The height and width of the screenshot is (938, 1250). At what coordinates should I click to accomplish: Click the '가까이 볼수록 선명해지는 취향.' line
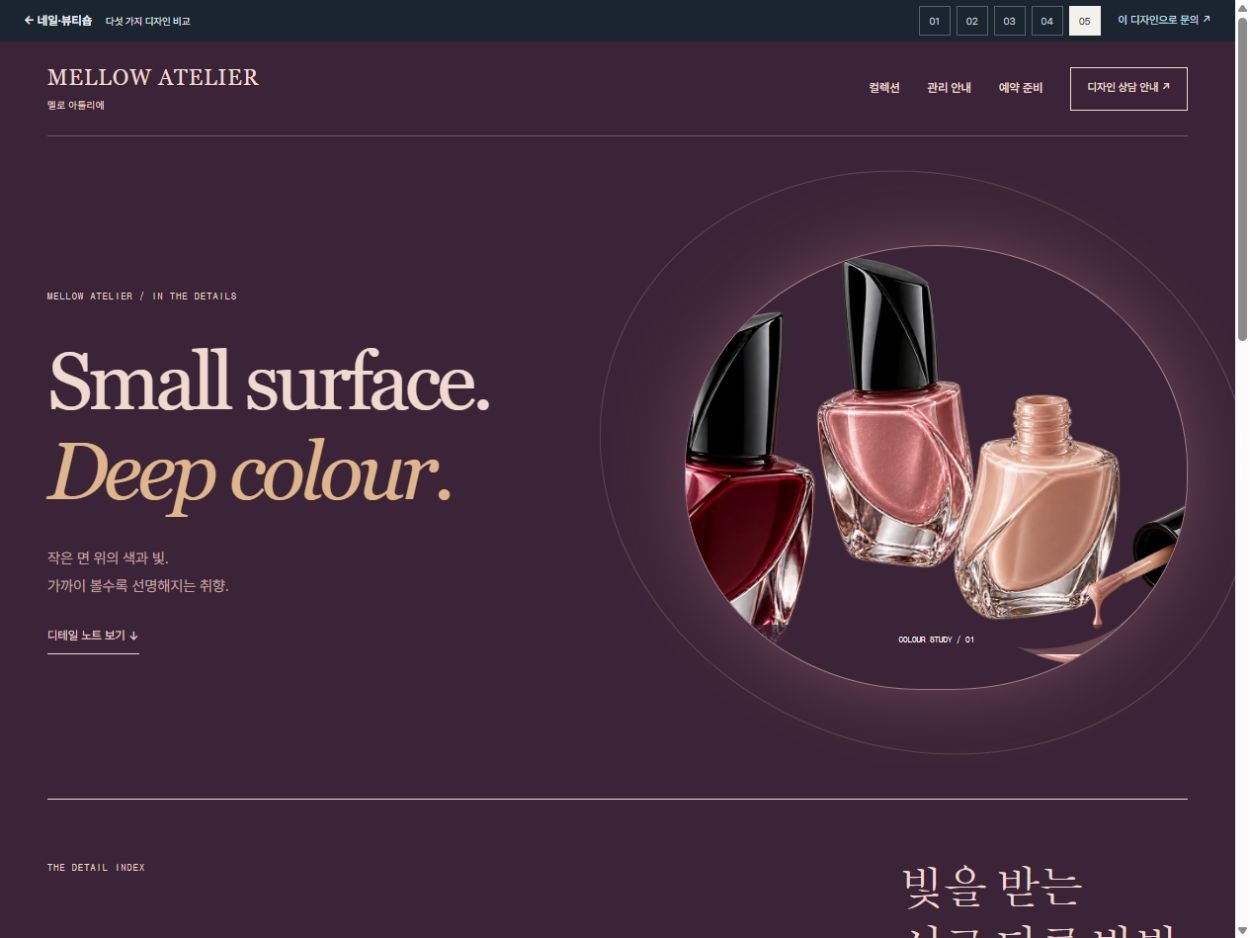[138, 586]
